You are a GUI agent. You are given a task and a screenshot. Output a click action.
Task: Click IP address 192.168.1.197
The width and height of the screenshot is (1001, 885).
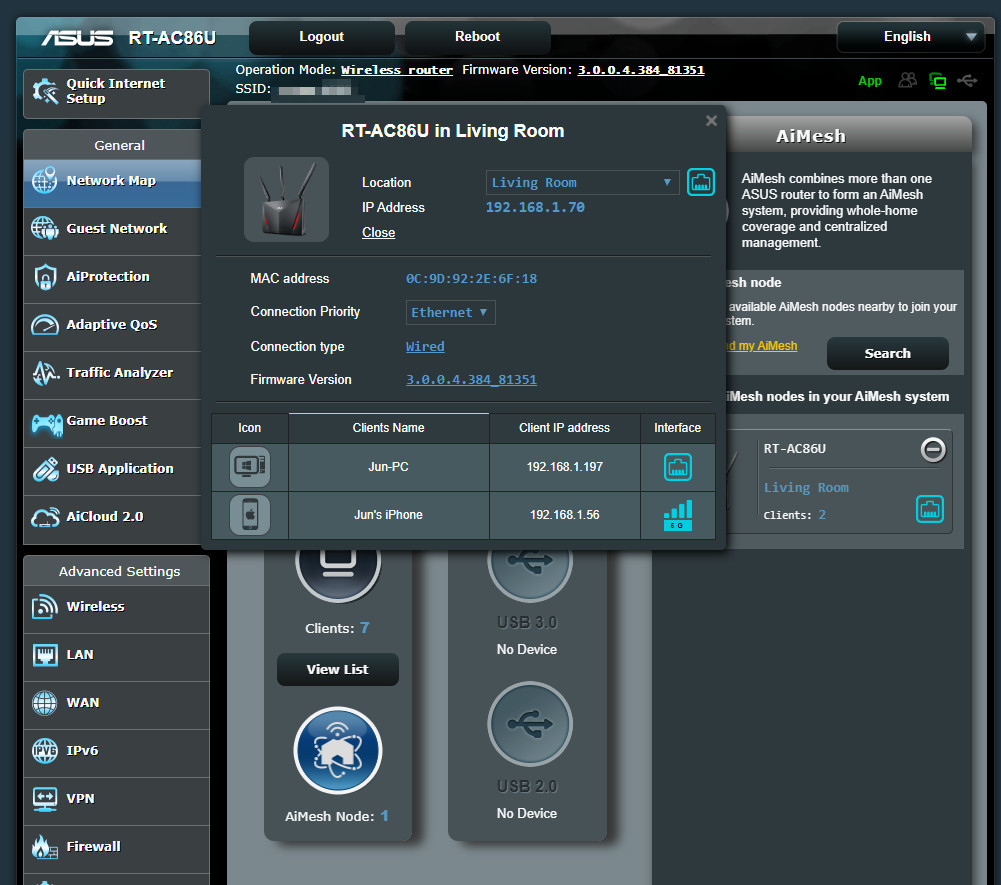point(564,467)
